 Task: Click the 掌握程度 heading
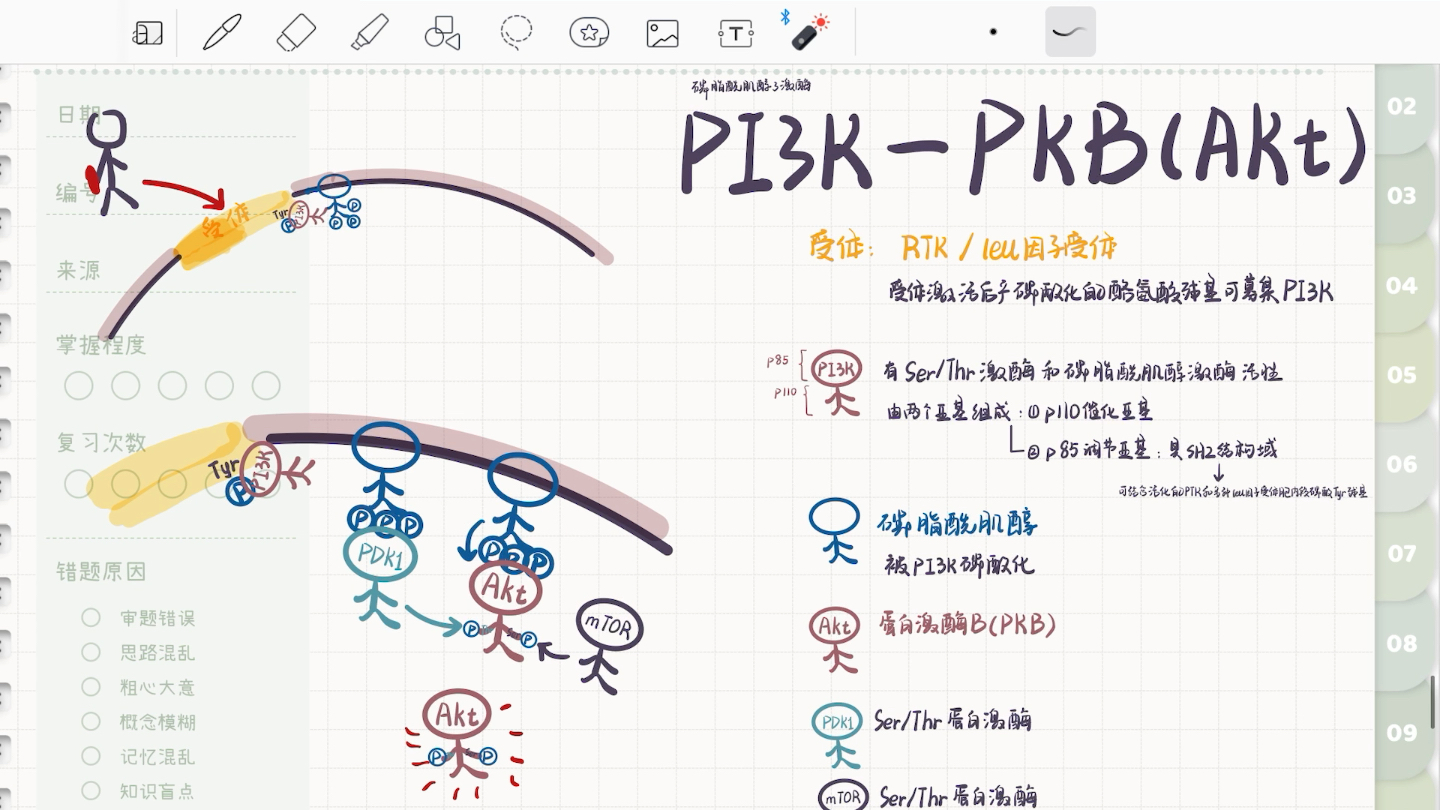101,345
